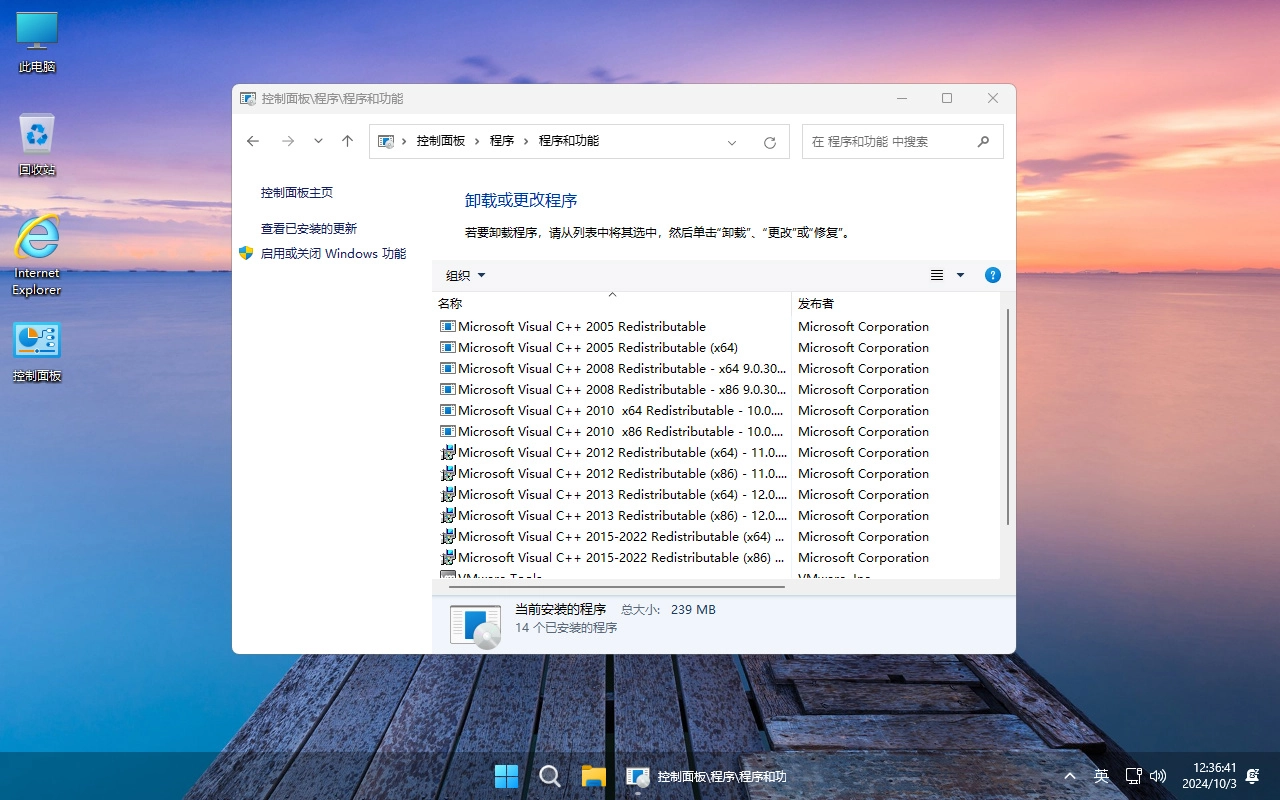Open the view options dropdown arrow

click(x=960, y=275)
